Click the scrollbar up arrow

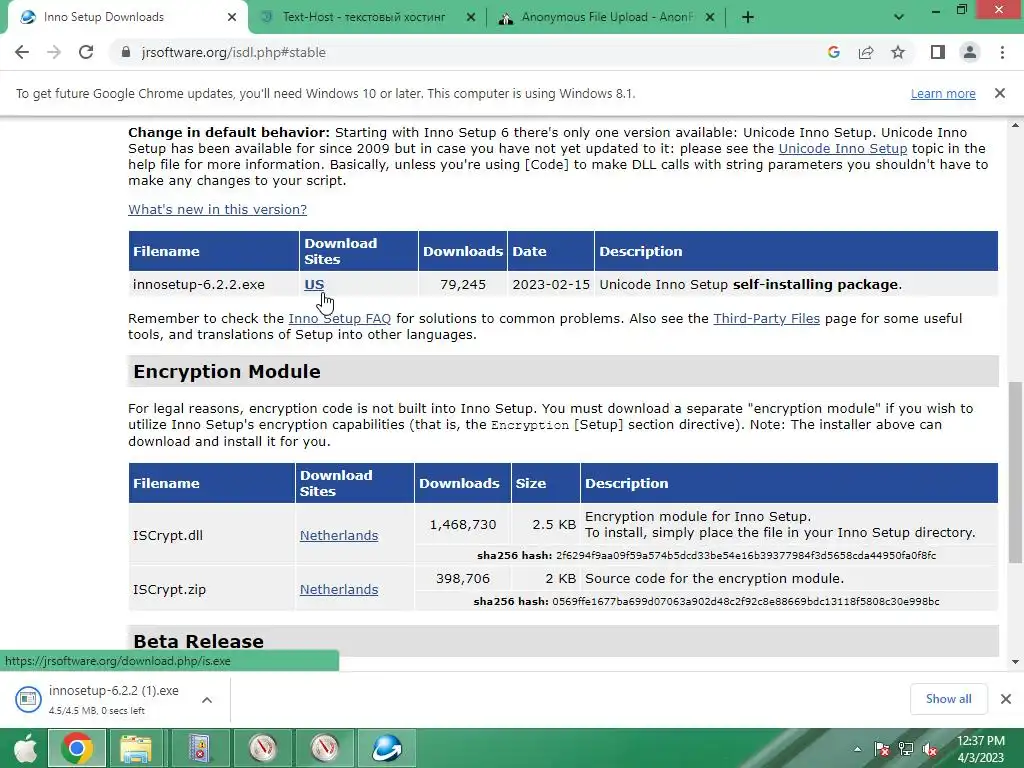1015,125
